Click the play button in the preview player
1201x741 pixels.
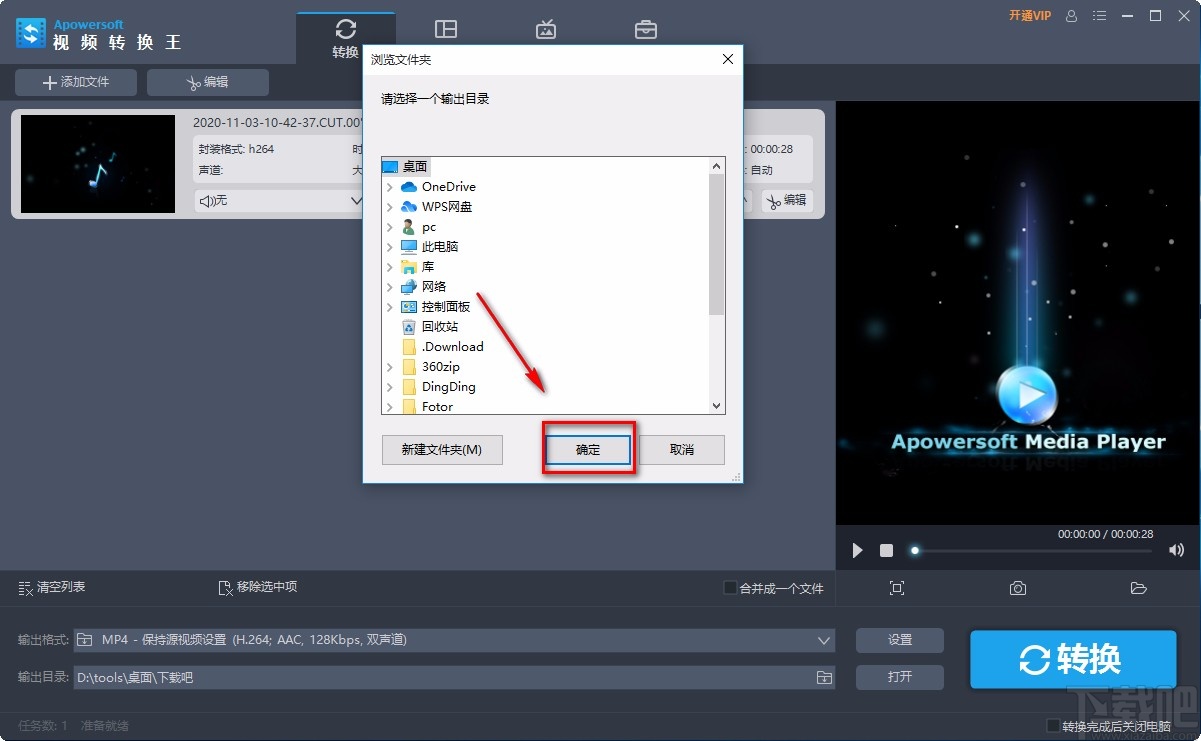pos(857,550)
